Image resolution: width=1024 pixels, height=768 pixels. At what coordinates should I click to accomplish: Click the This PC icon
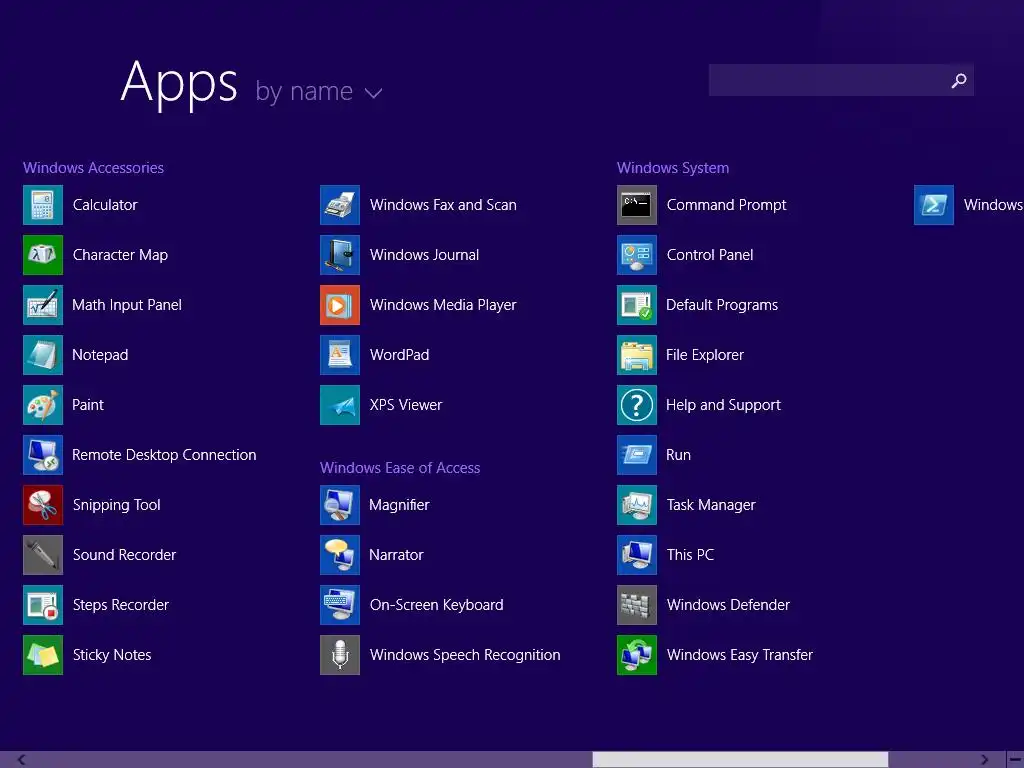pos(637,555)
